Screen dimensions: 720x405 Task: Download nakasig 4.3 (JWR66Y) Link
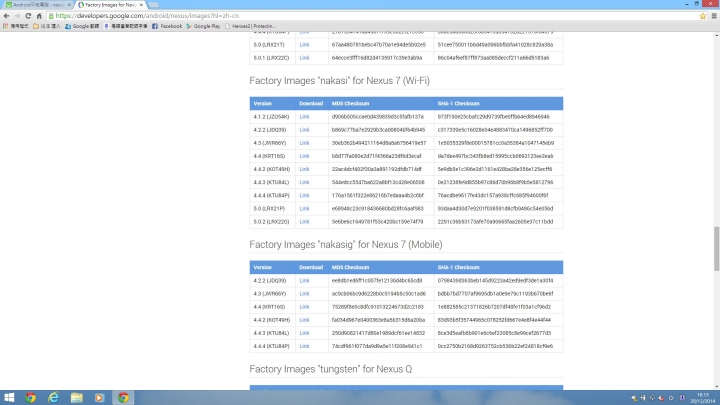coord(304,293)
